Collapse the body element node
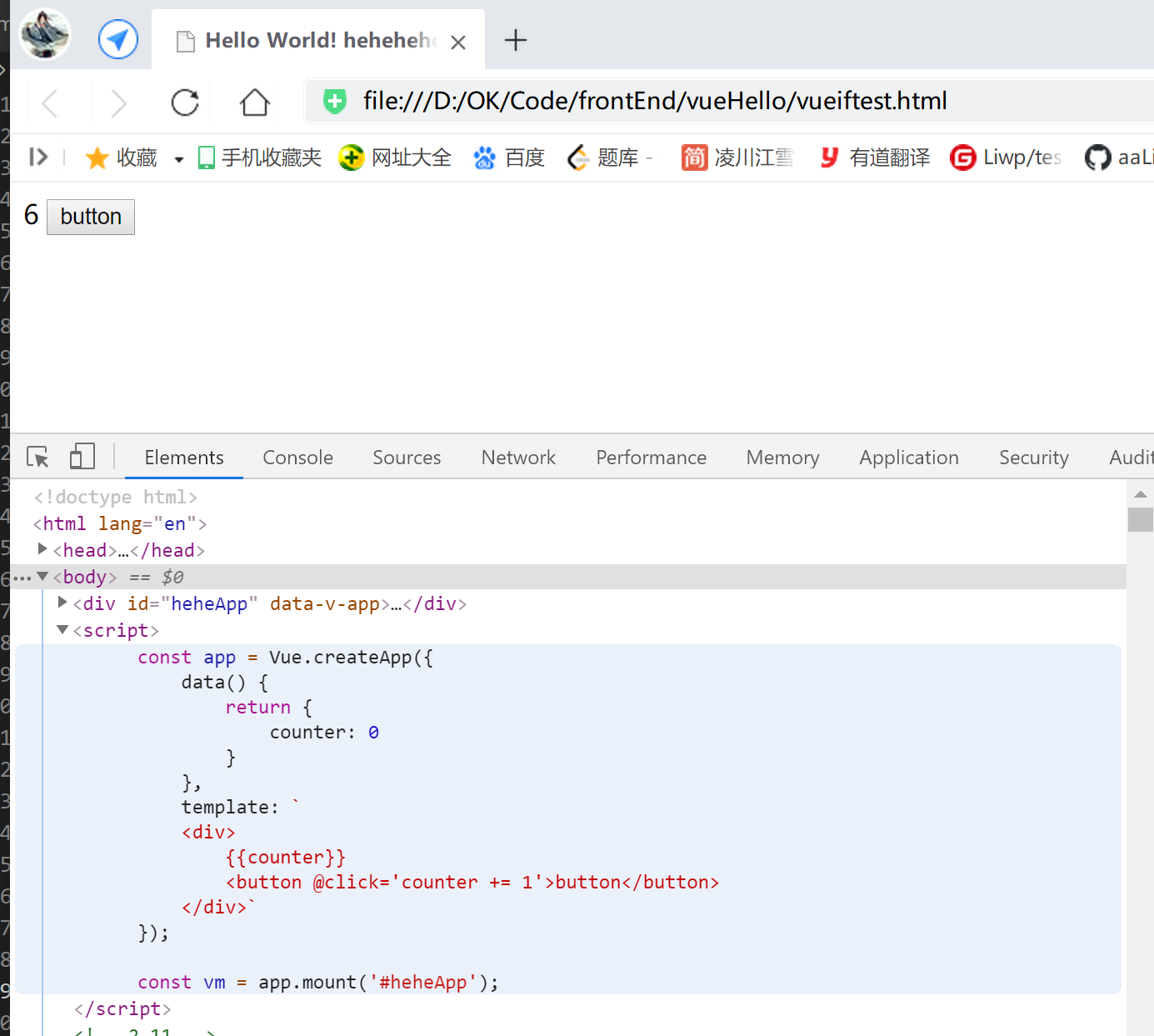1154x1036 pixels. click(42, 576)
